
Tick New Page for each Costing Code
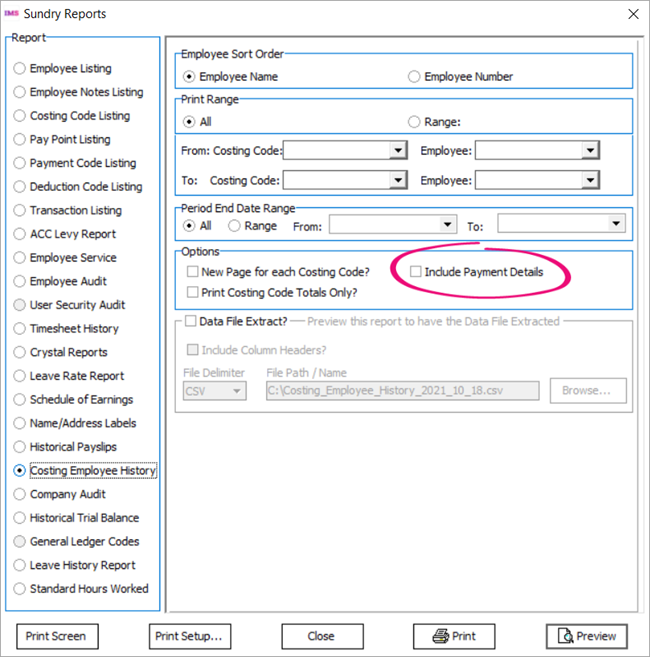point(192,272)
